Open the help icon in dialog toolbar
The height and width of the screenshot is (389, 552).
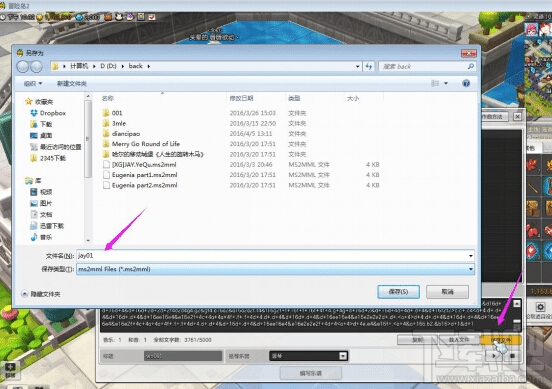[x=466, y=83]
